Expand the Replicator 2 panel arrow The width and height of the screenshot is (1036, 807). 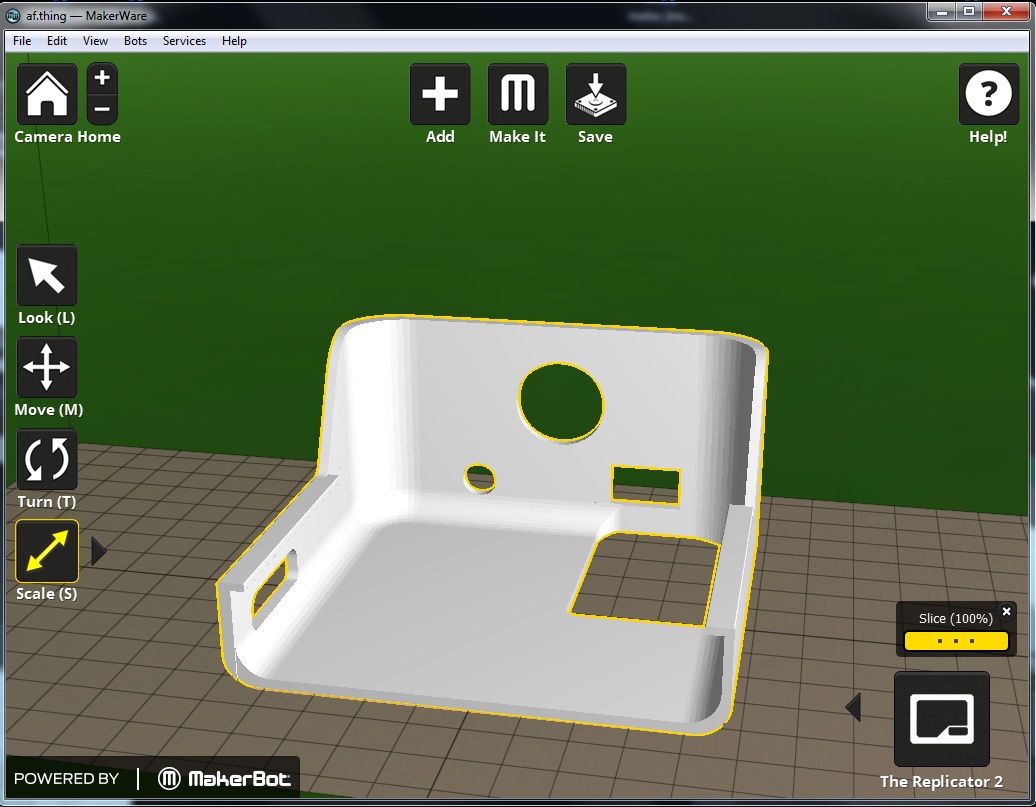click(x=853, y=707)
